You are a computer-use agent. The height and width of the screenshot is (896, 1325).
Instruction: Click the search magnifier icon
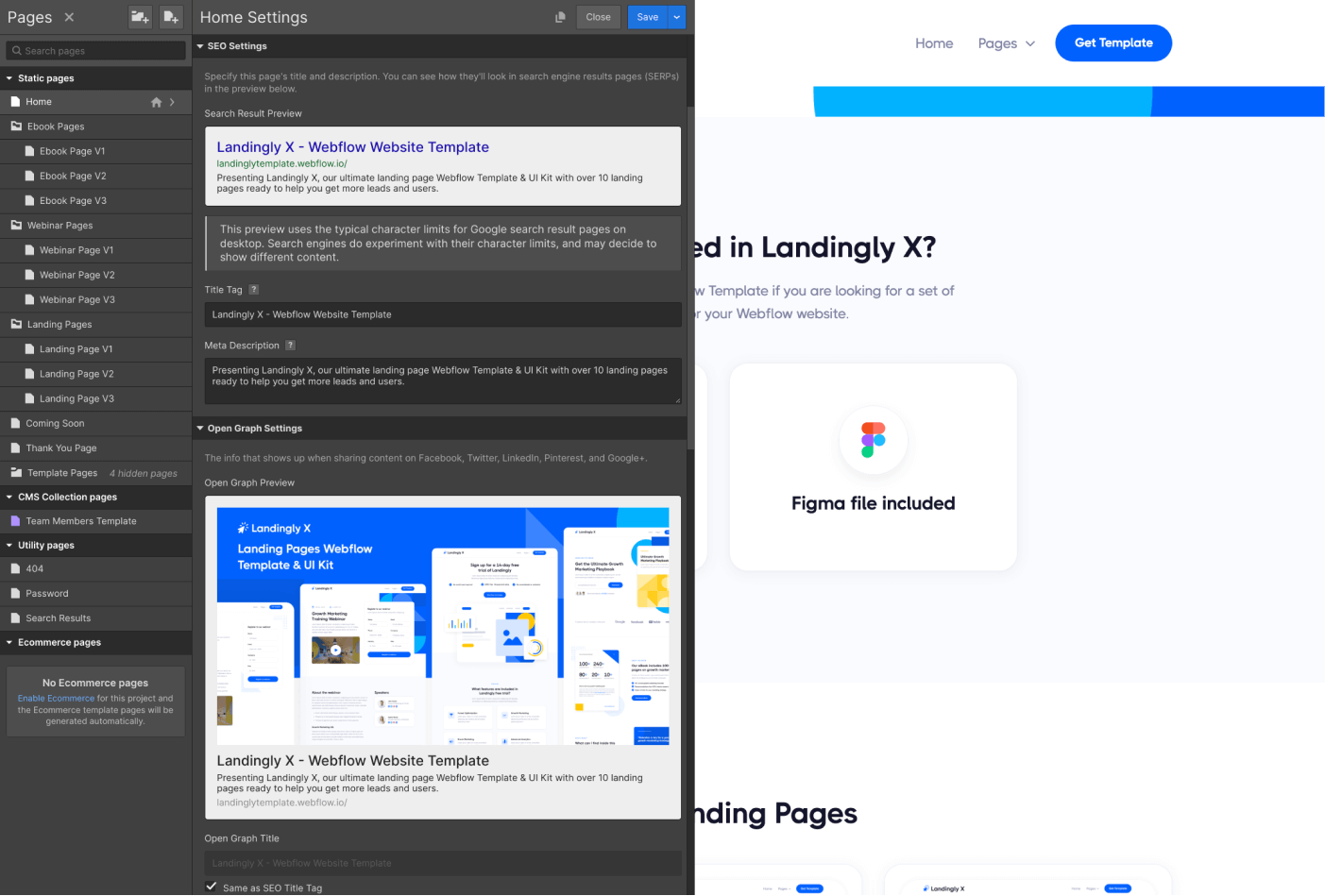16,51
